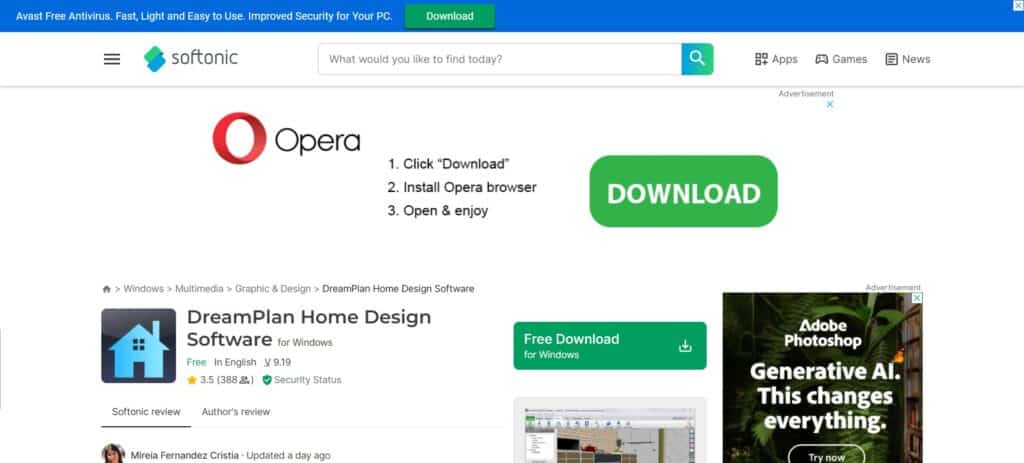Click the rating star icon
Viewport: 1024px width, 463px height.
pos(191,380)
